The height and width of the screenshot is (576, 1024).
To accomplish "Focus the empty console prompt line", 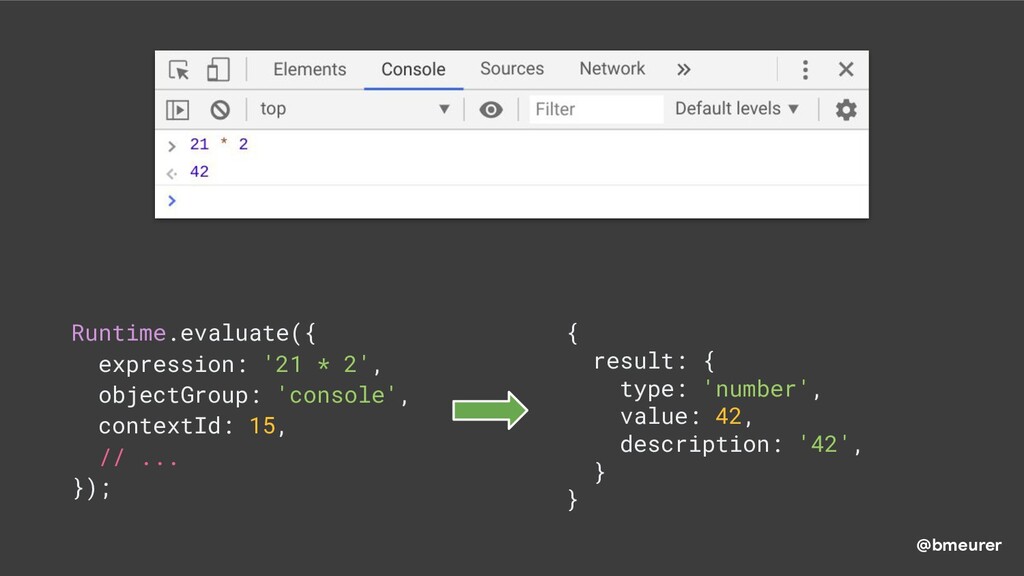I will [511, 201].
